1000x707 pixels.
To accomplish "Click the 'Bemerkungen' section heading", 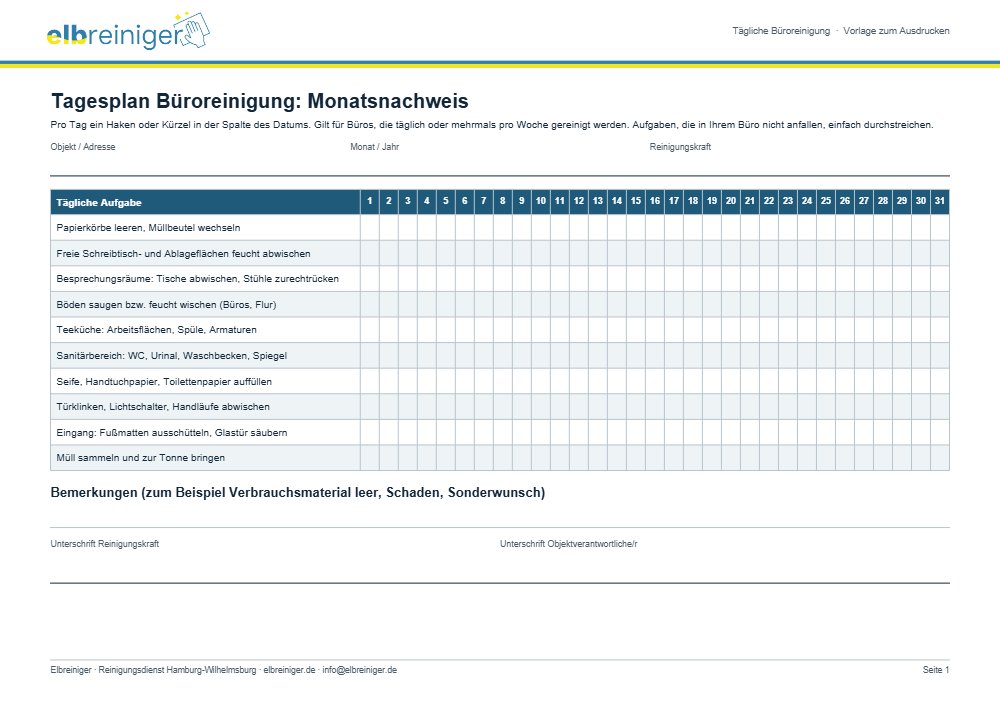I will click(298, 492).
